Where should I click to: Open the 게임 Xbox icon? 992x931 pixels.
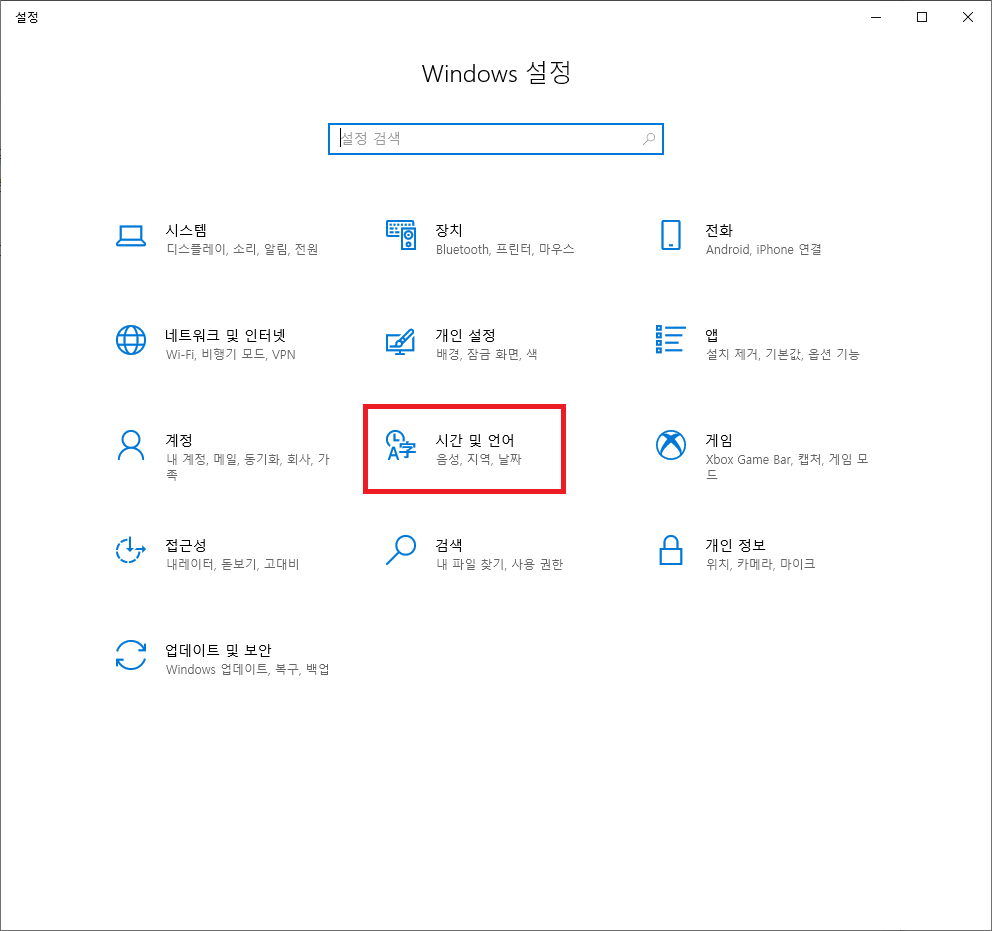click(671, 445)
